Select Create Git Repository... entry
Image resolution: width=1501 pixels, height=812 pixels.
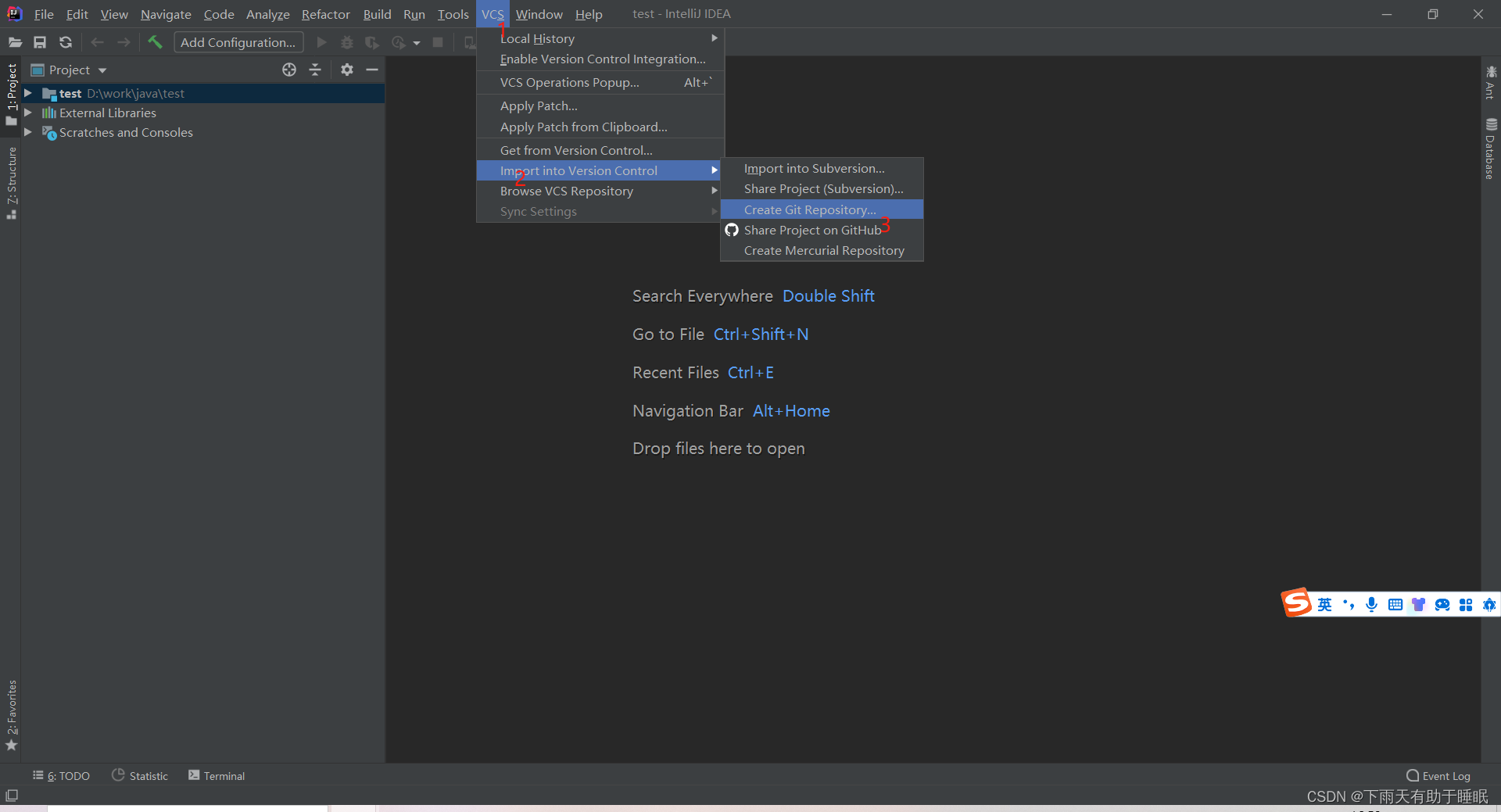coord(822,209)
